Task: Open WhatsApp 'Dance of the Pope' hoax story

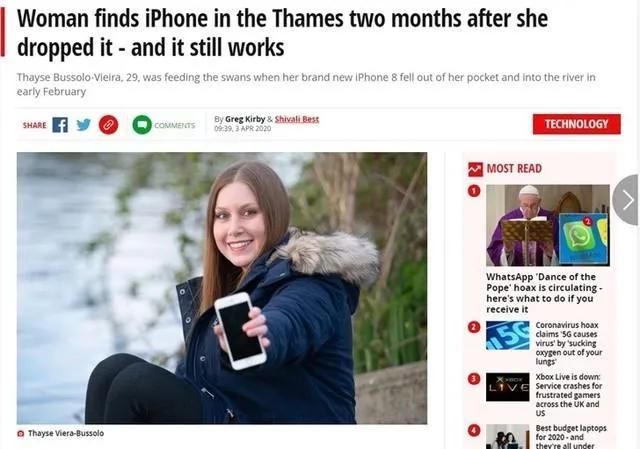Action: click(x=544, y=293)
